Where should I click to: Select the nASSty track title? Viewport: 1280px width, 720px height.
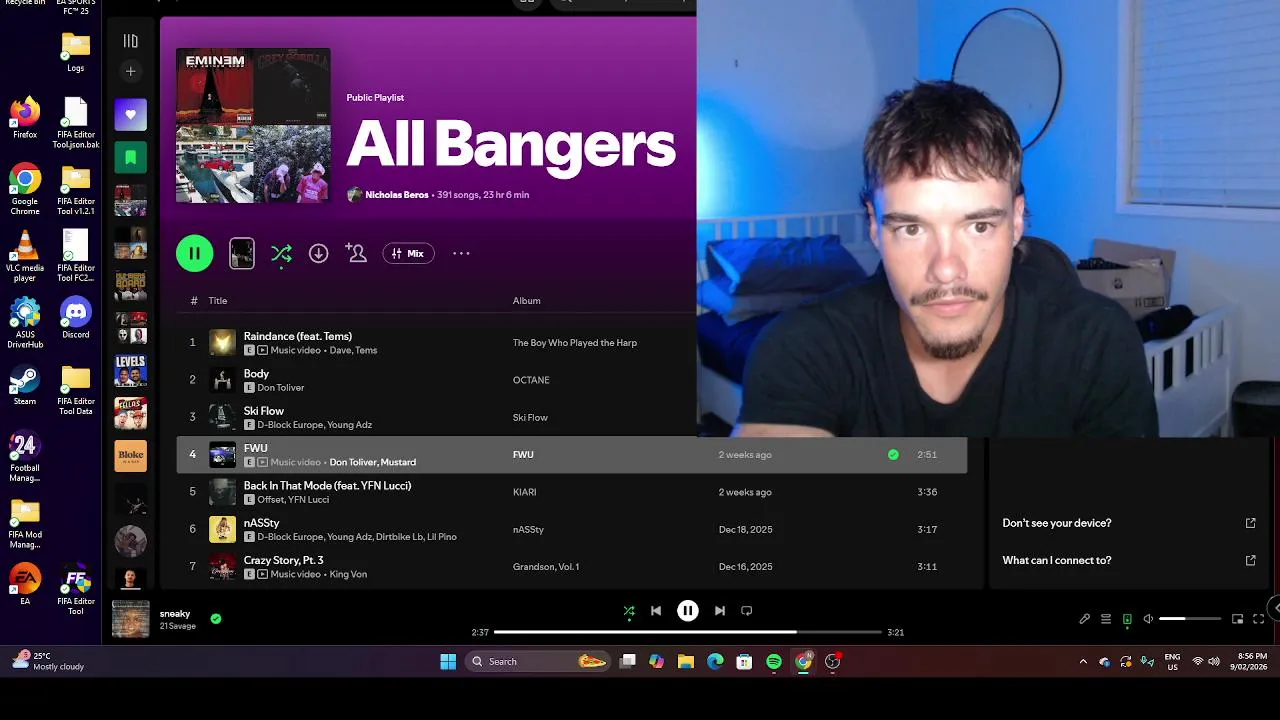coord(261,523)
